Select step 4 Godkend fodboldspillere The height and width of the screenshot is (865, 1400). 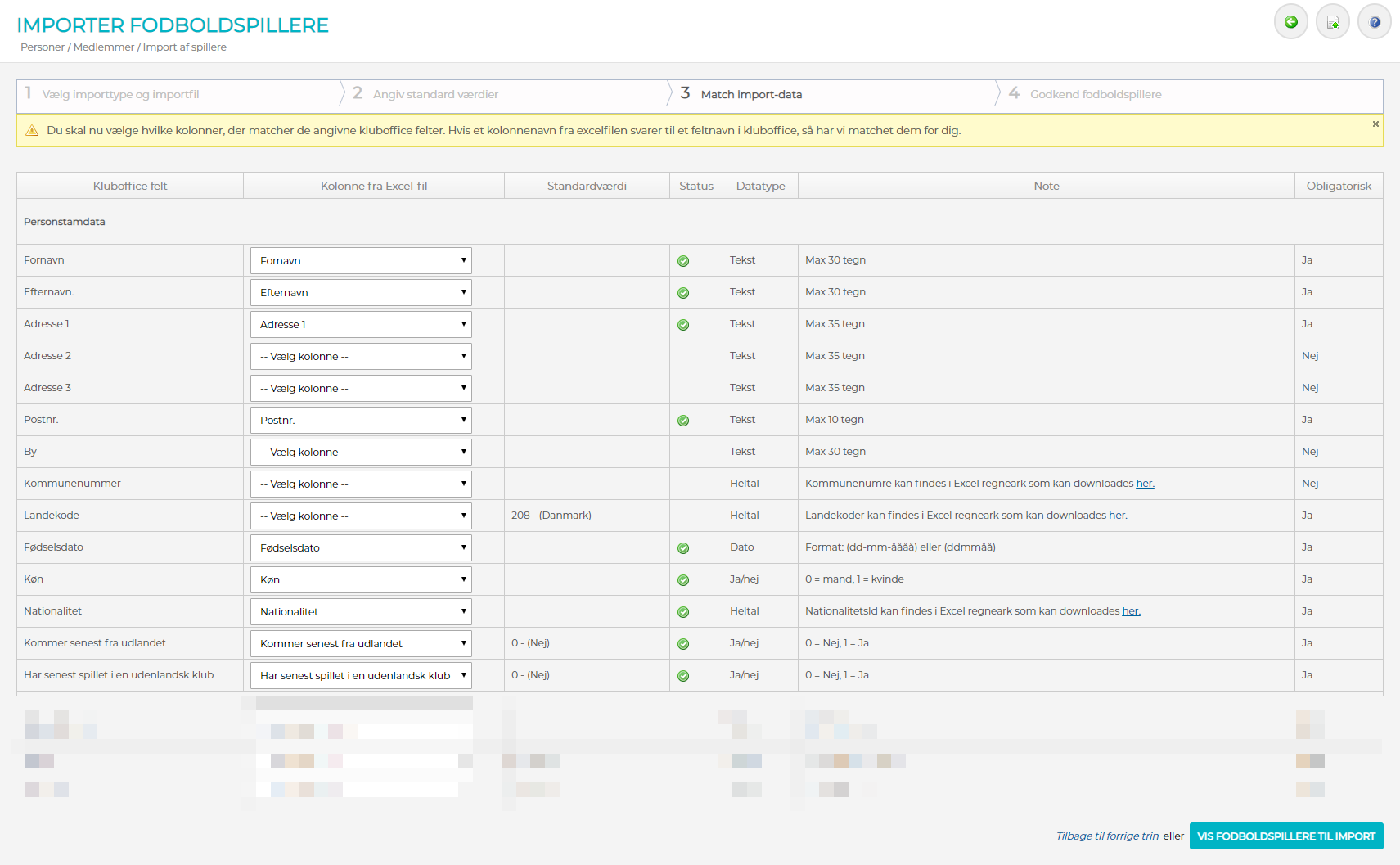[1095, 95]
